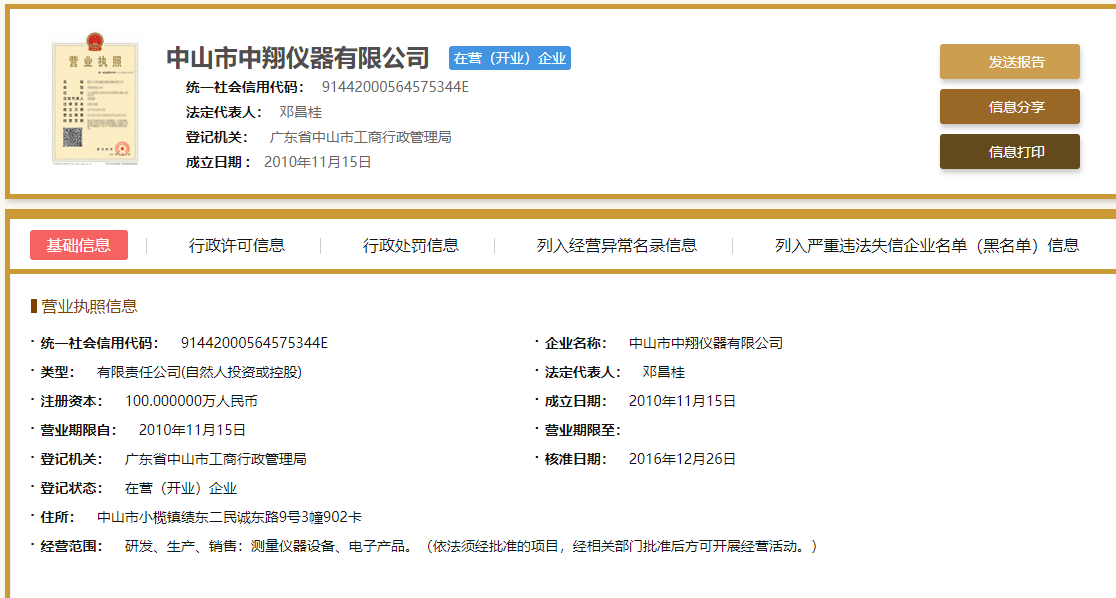The height and width of the screenshot is (598, 1116).
Task: Click the 住所 address text
Action: [x=229, y=517]
